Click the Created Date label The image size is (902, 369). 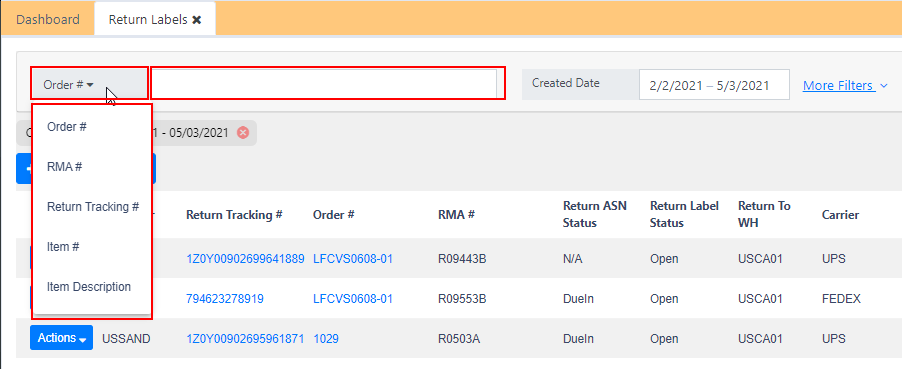[x=565, y=83]
